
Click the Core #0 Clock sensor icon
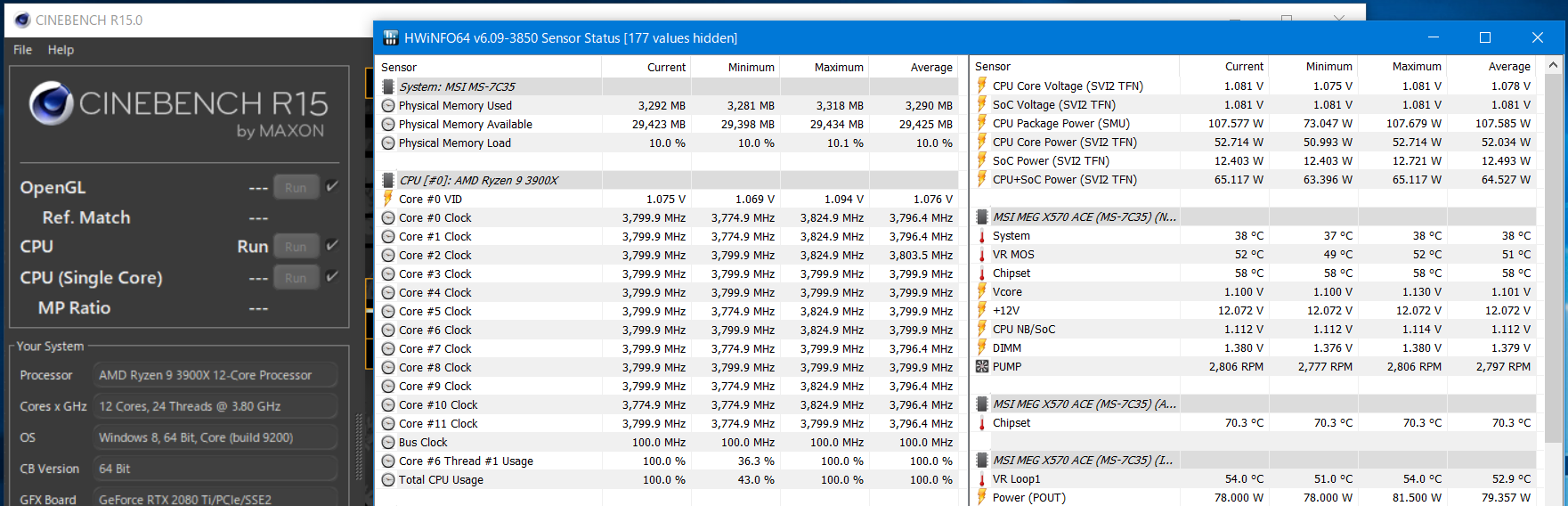point(388,217)
